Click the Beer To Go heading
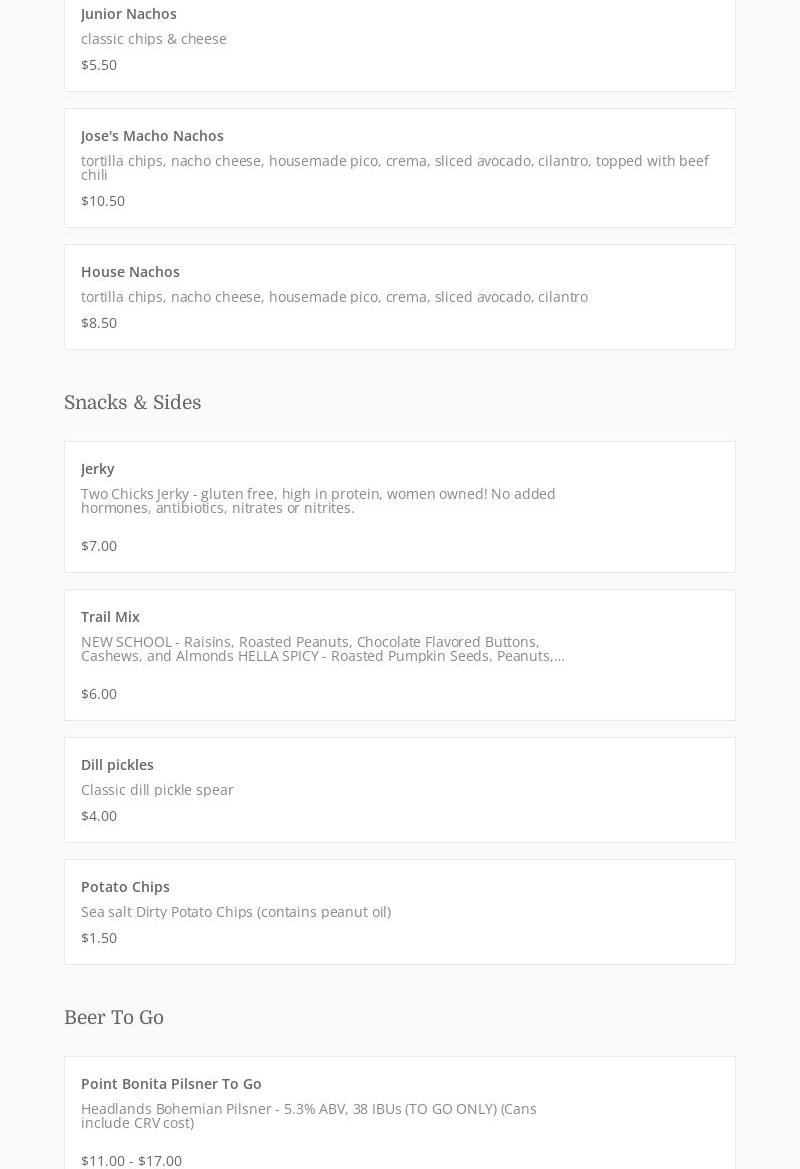Screen dimensions: 800x1169 [x=114, y=1018]
